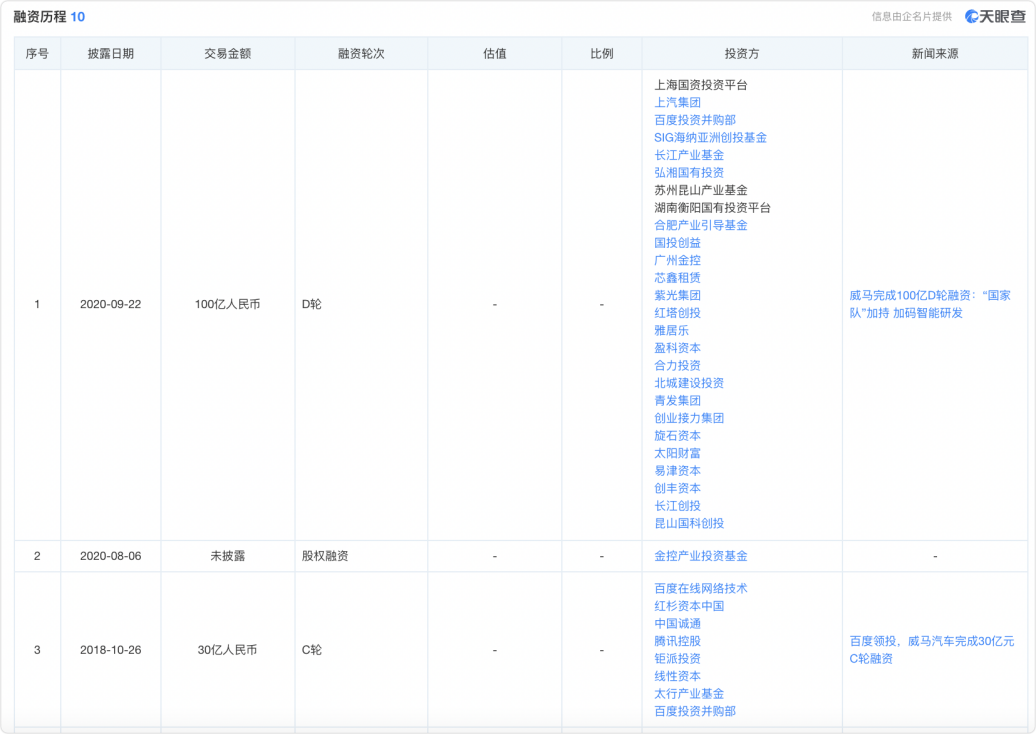Select amount cell 未披露
Image resolution: width=1036 pixels, height=734 pixels.
point(227,556)
